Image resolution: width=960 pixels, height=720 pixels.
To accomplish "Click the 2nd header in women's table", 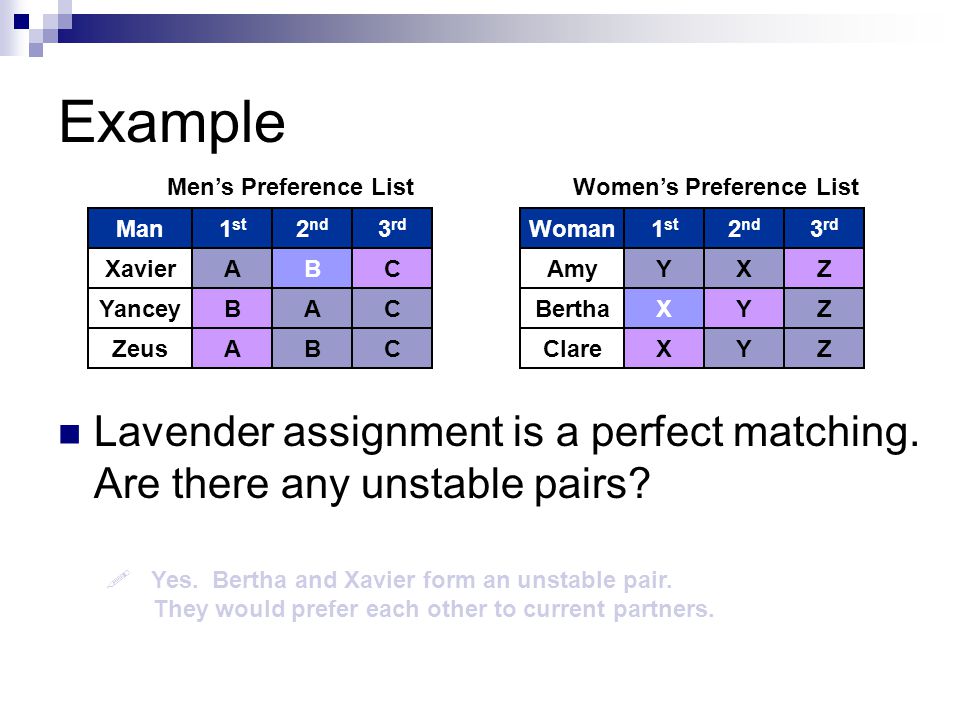I will [744, 228].
